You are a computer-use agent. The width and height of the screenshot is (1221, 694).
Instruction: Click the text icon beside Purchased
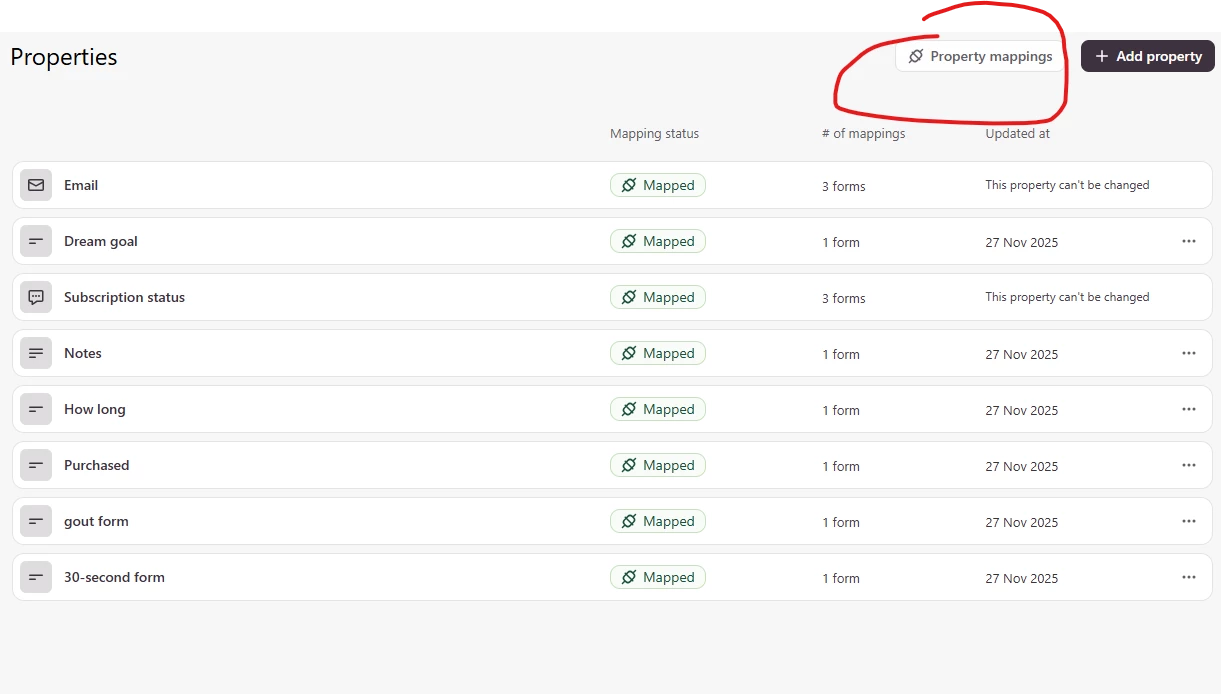point(36,465)
